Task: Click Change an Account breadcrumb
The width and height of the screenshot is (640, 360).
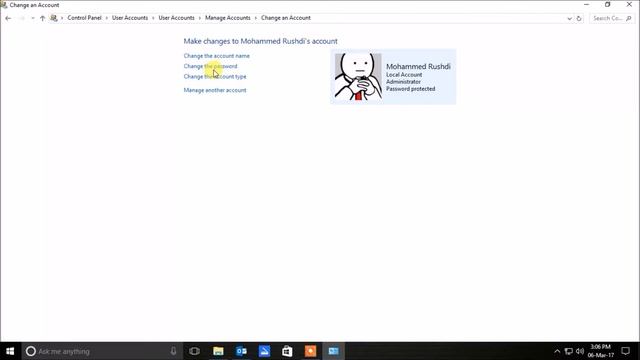Action: (x=286, y=18)
